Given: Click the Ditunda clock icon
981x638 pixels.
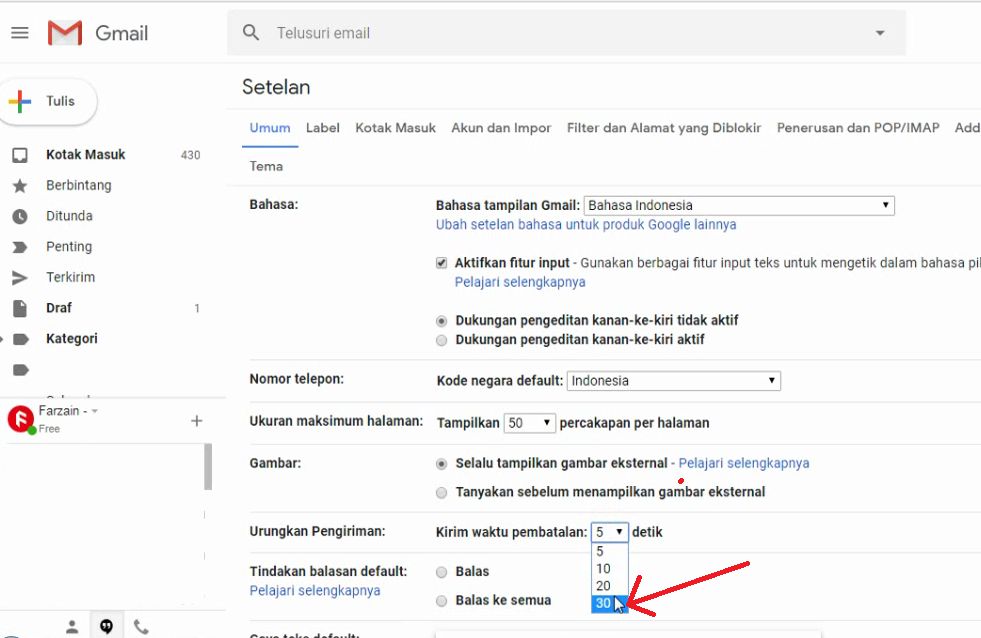Looking at the screenshot, I should point(20,216).
